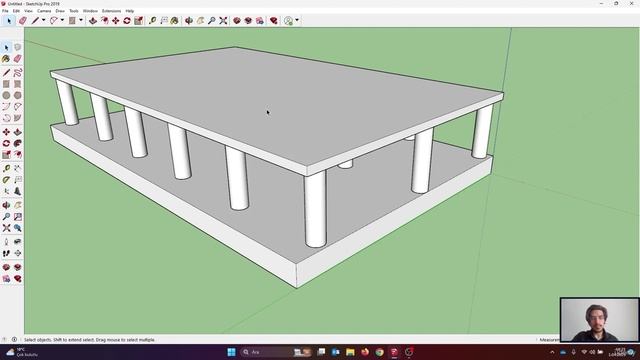The height and width of the screenshot is (360, 640).
Task: Open the Extensions menu
Action: (x=111, y=11)
